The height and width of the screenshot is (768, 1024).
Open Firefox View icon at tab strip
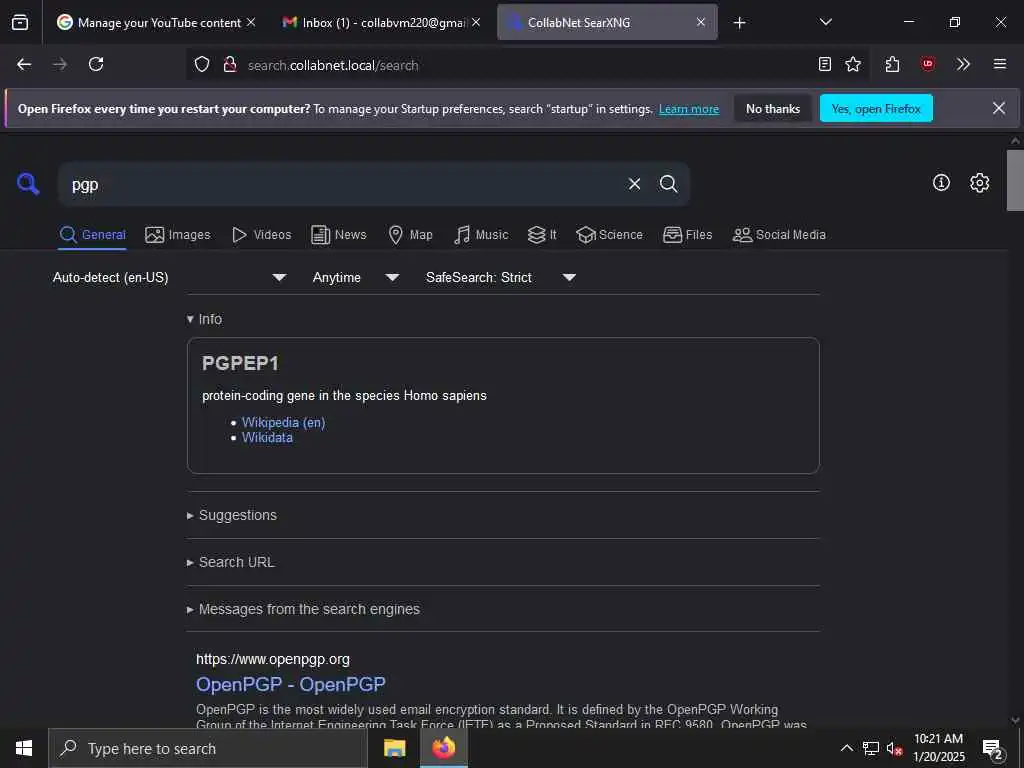(x=20, y=22)
